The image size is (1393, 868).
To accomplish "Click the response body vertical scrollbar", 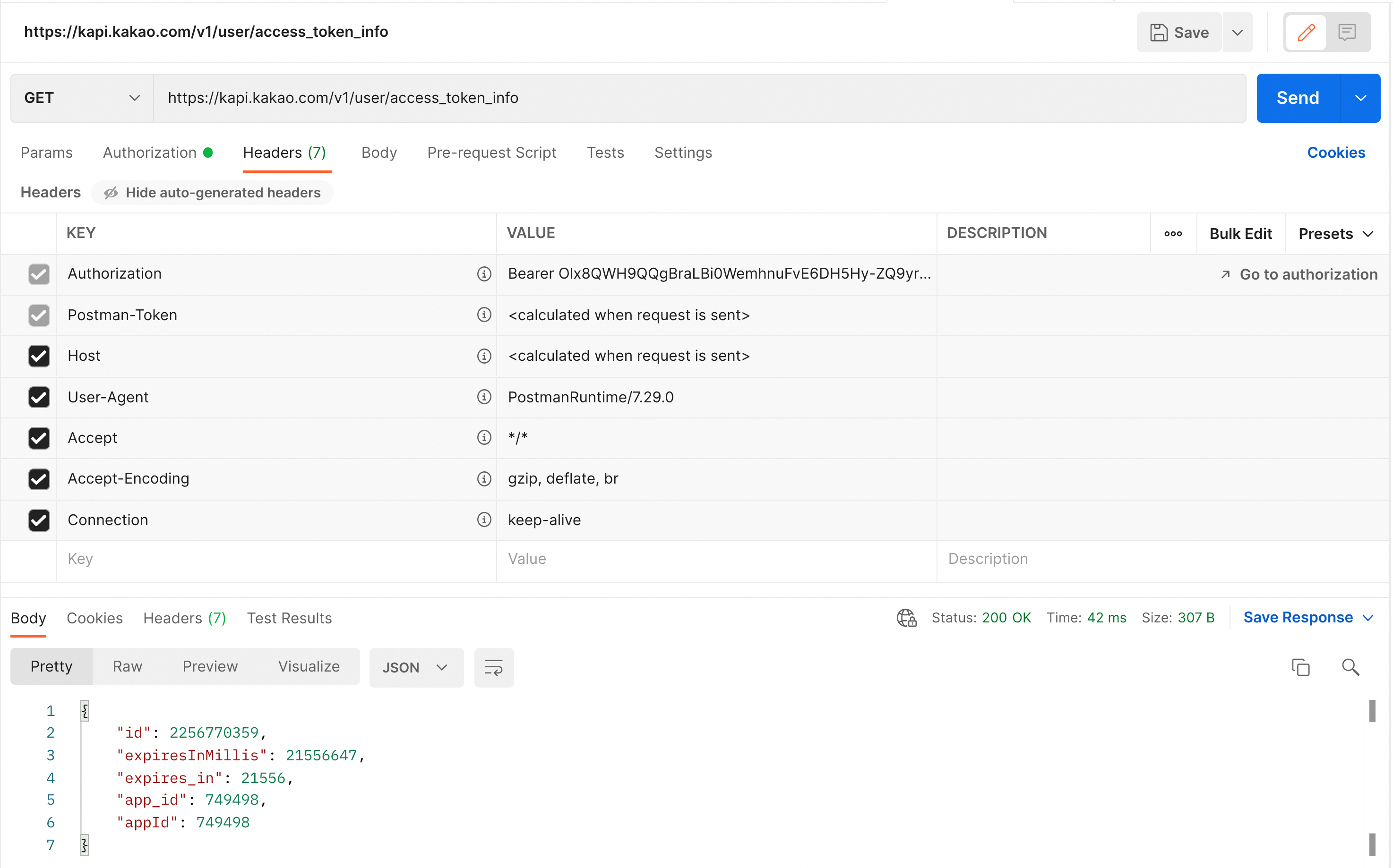I will click(1372, 778).
